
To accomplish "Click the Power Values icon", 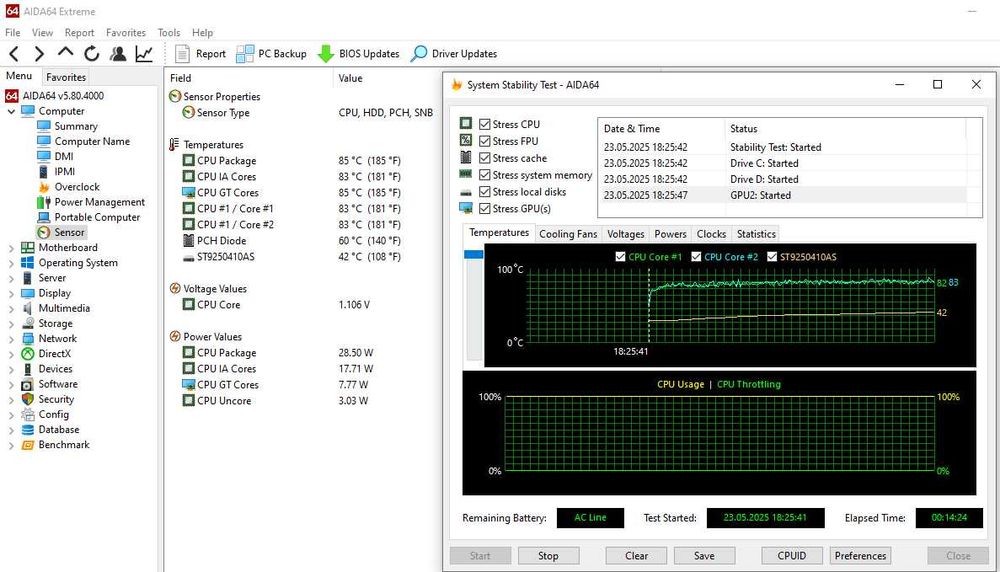I will pyautogui.click(x=175, y=336).
